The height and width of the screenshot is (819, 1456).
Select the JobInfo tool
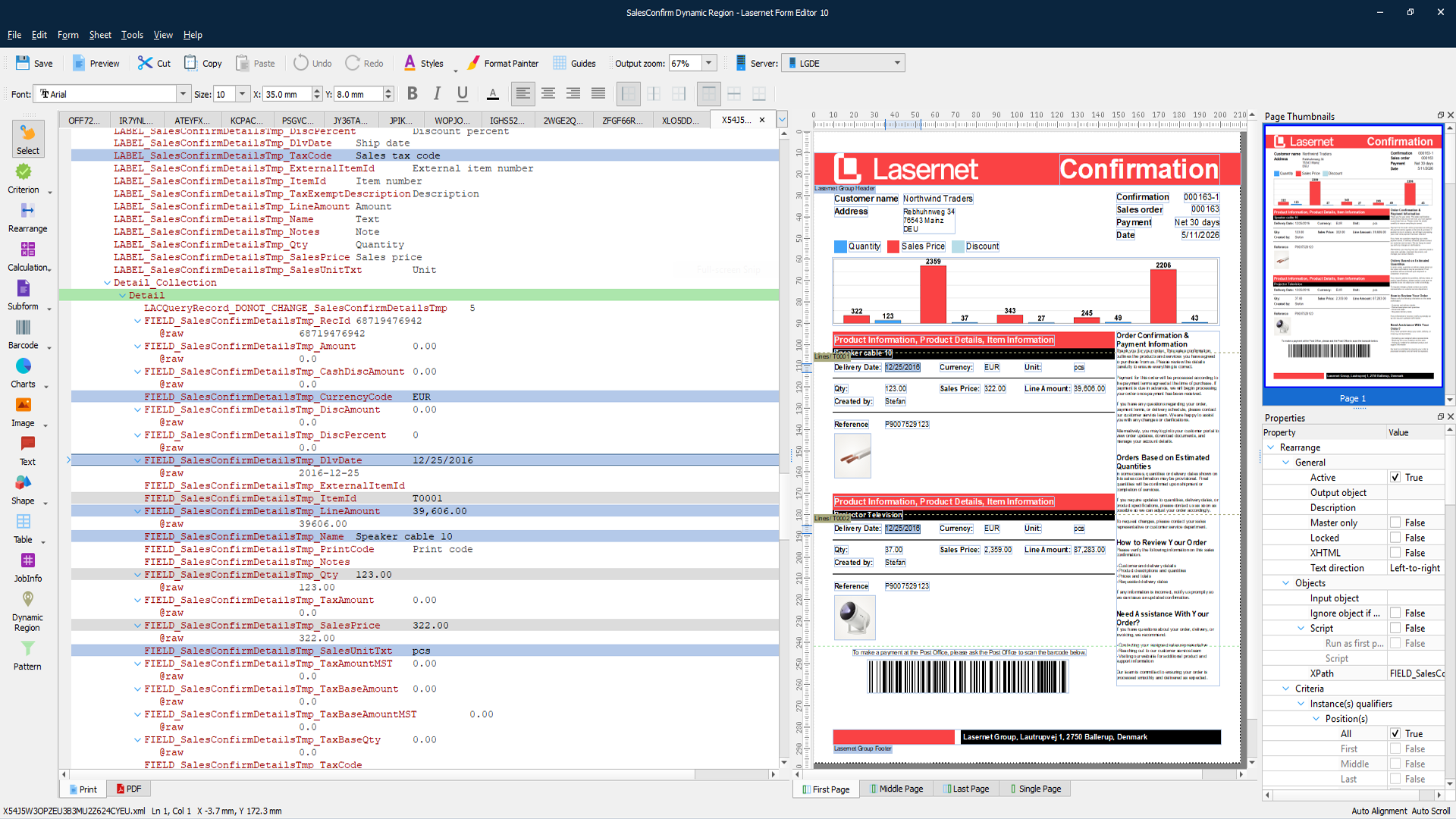tap(27, 567)
